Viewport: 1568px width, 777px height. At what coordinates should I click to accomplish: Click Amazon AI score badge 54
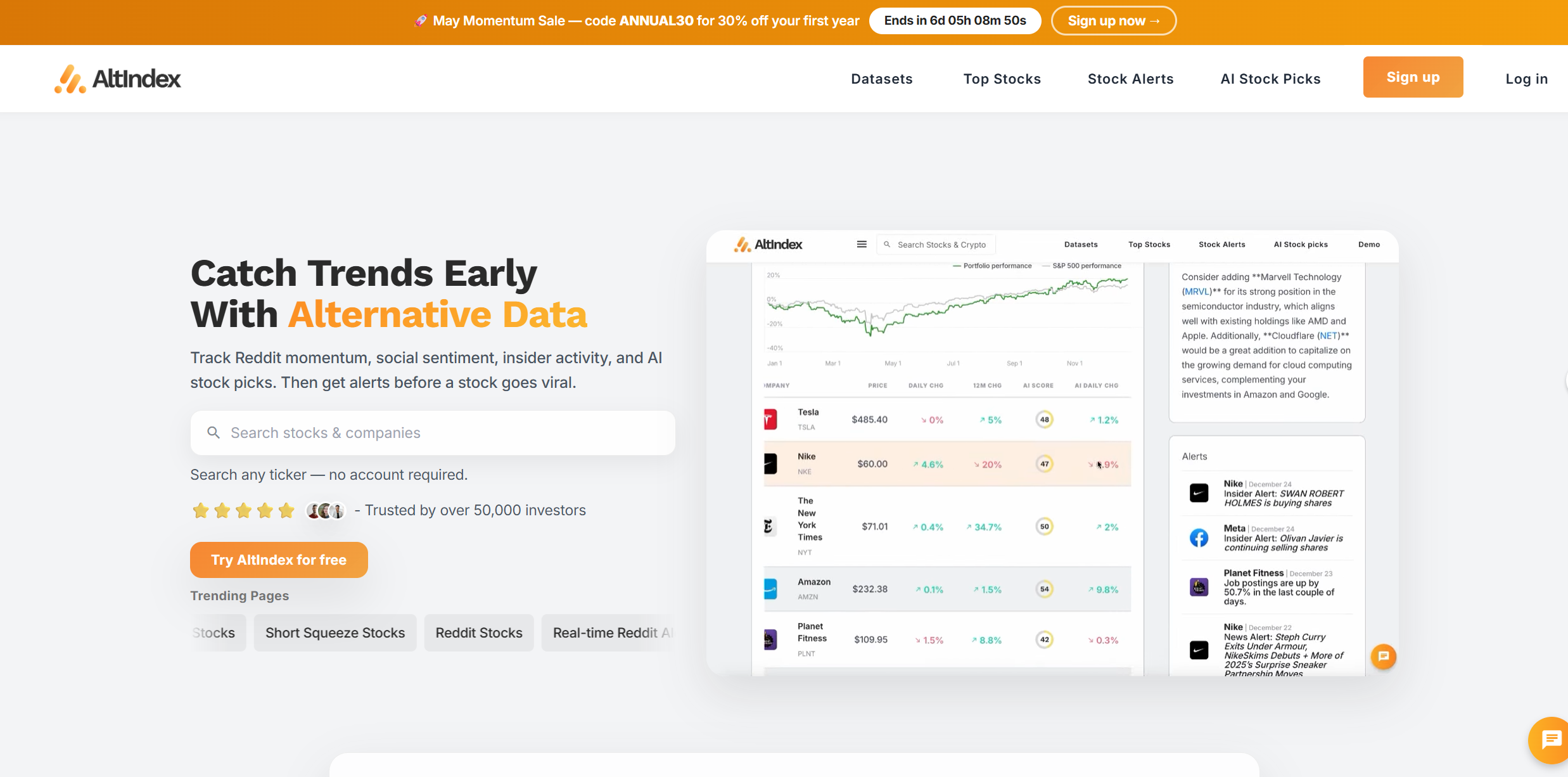[1045, 589]
